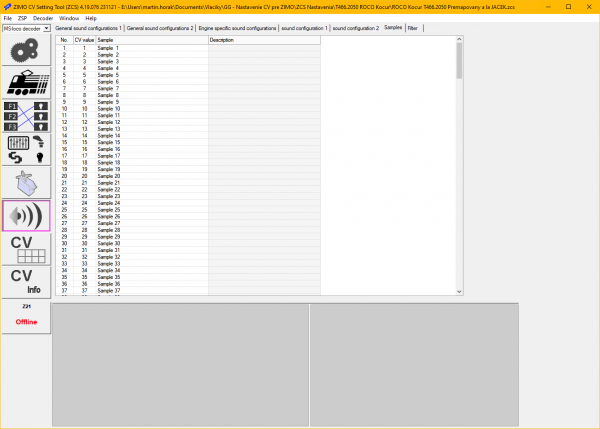
Task: Open the mixer and light effects panel
Action: [26, 149]
